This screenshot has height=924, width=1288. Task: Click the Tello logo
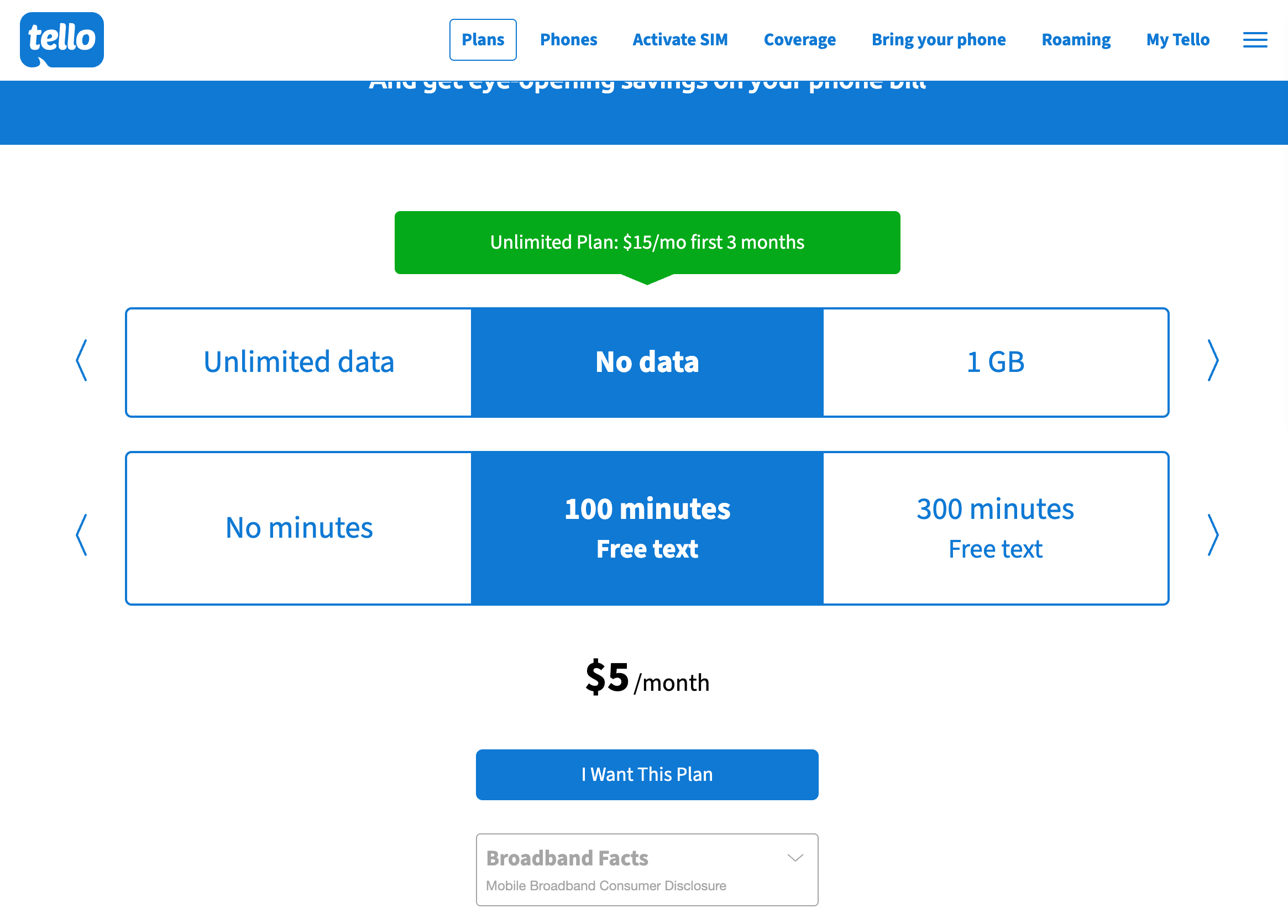pyautogui.click(x=61, y=39)
